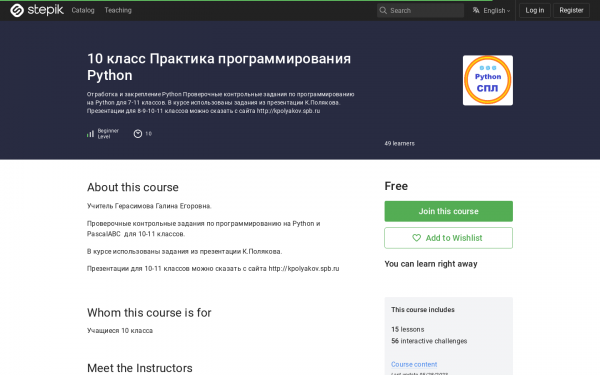Image resolution: width=600 pixels, height=375 pixels.
Task: Open the Teaching menu item
Action: (x=118, y=10)
